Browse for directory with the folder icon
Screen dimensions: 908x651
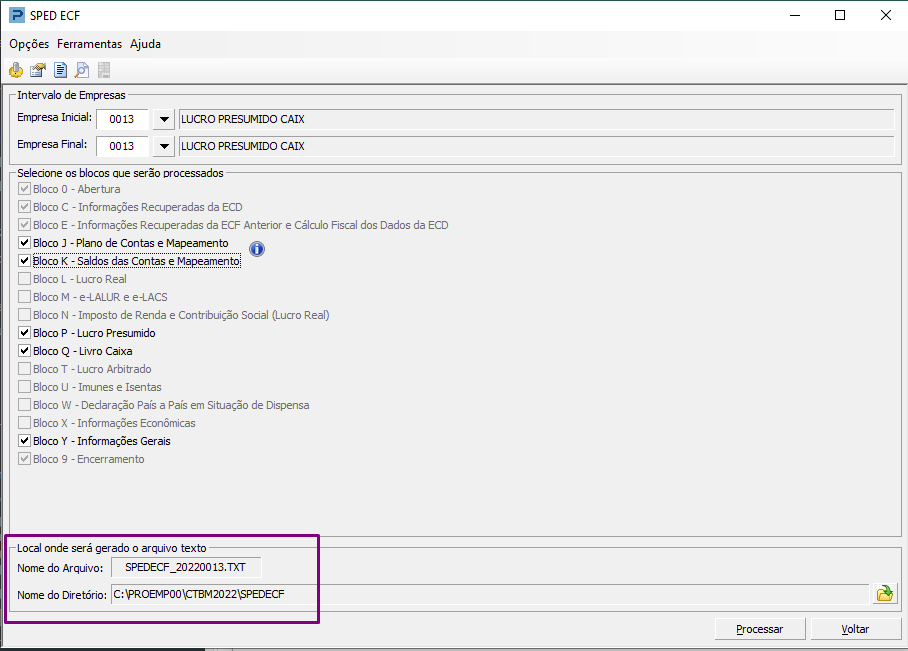pyautogui.click(x=885, y=594)
